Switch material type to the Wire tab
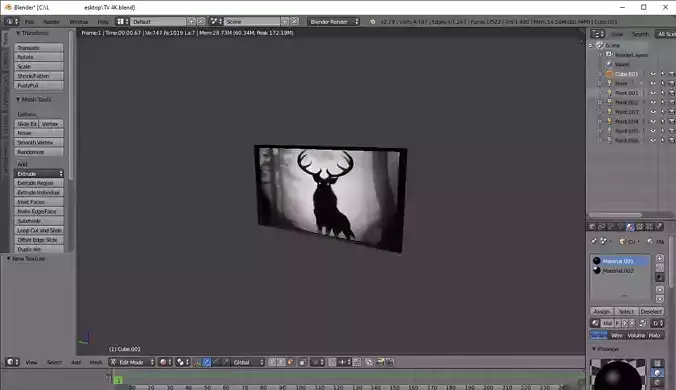The width and height of the screenshot is (676, 390). click(x=617, y=335)
